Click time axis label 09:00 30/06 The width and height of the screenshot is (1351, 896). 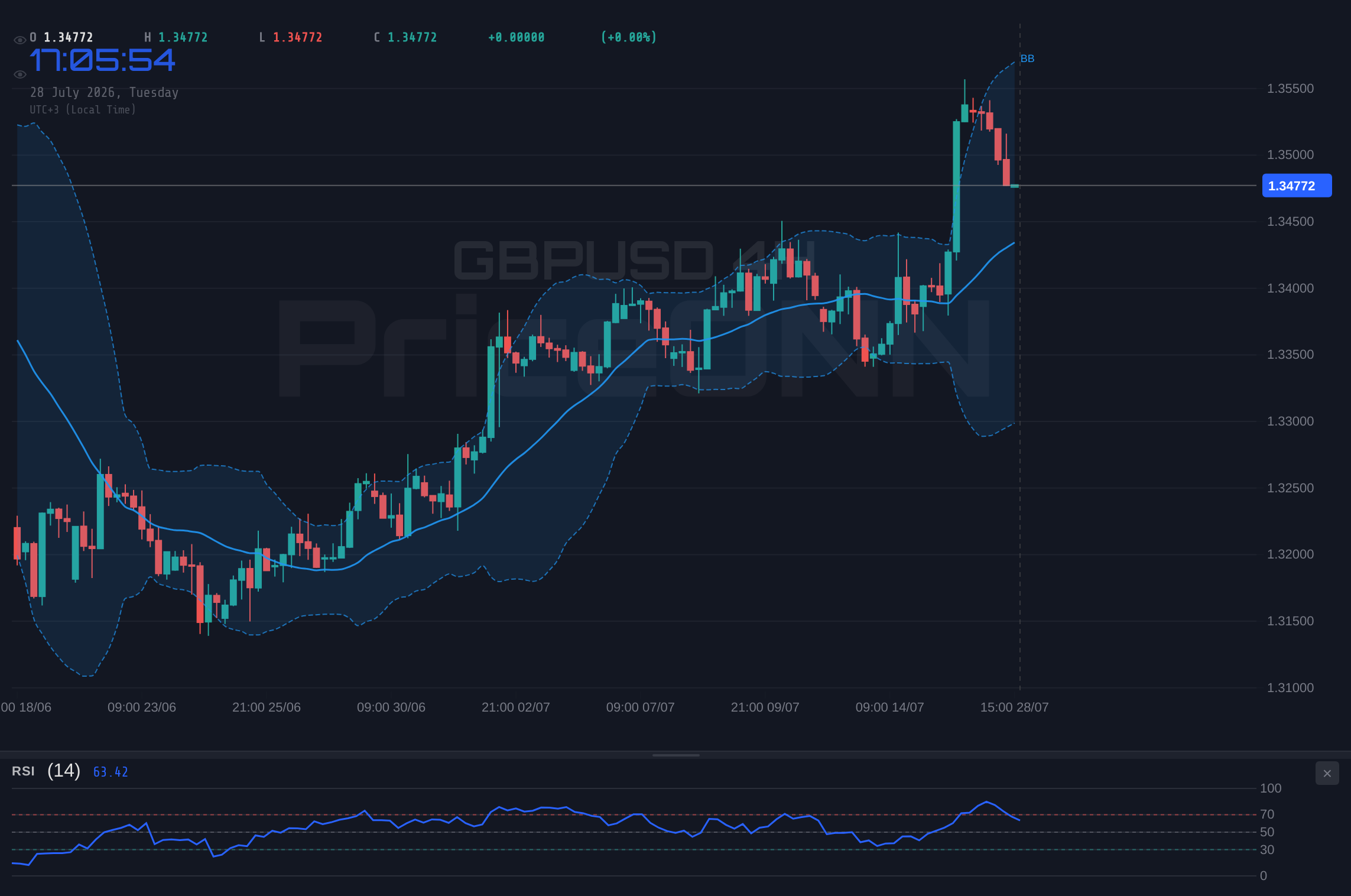(x=391, y=707)
